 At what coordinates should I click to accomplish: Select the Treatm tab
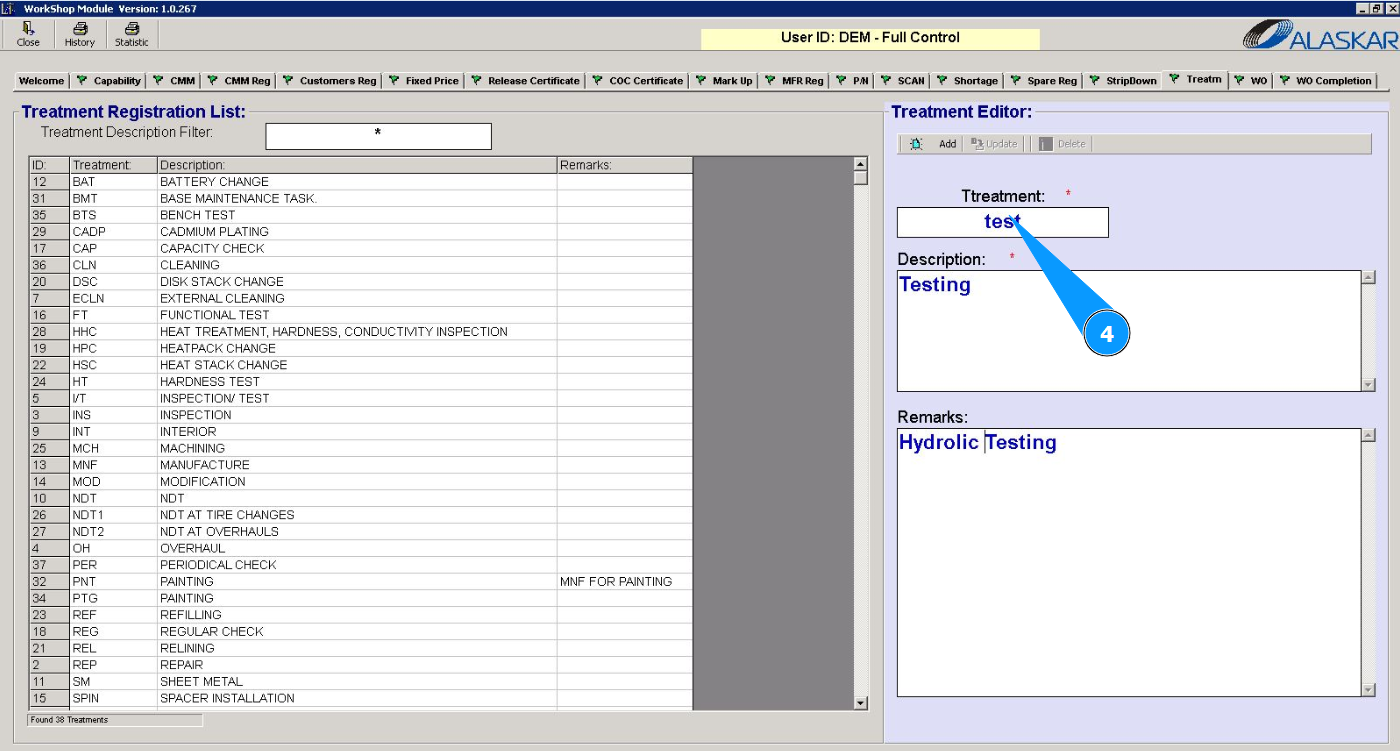click(x=1196, y=79)
